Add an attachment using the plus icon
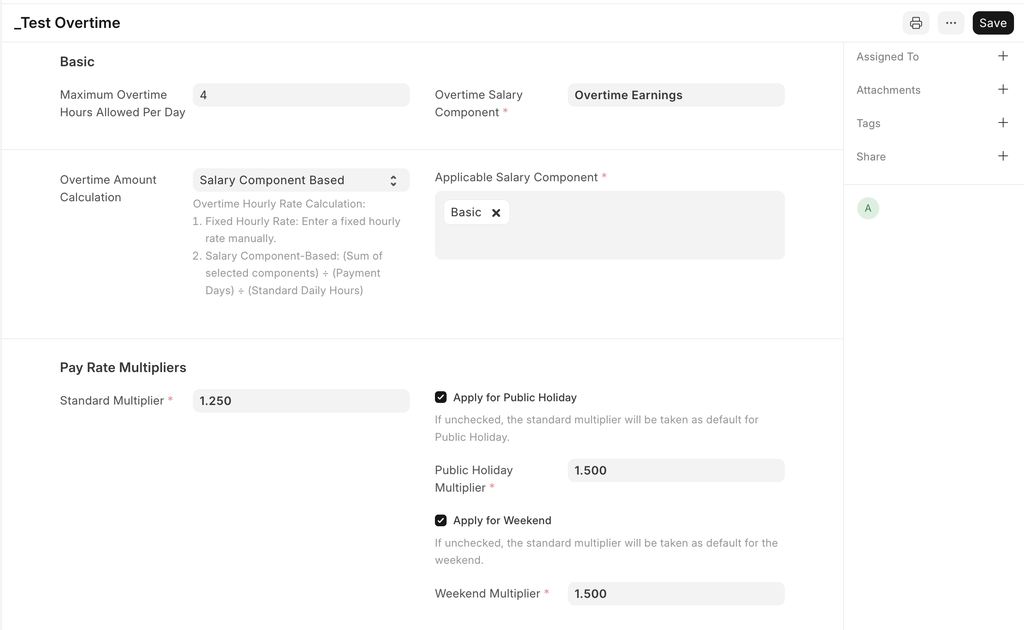This screenshot has height=630, width=1024. click(1003, 90)
